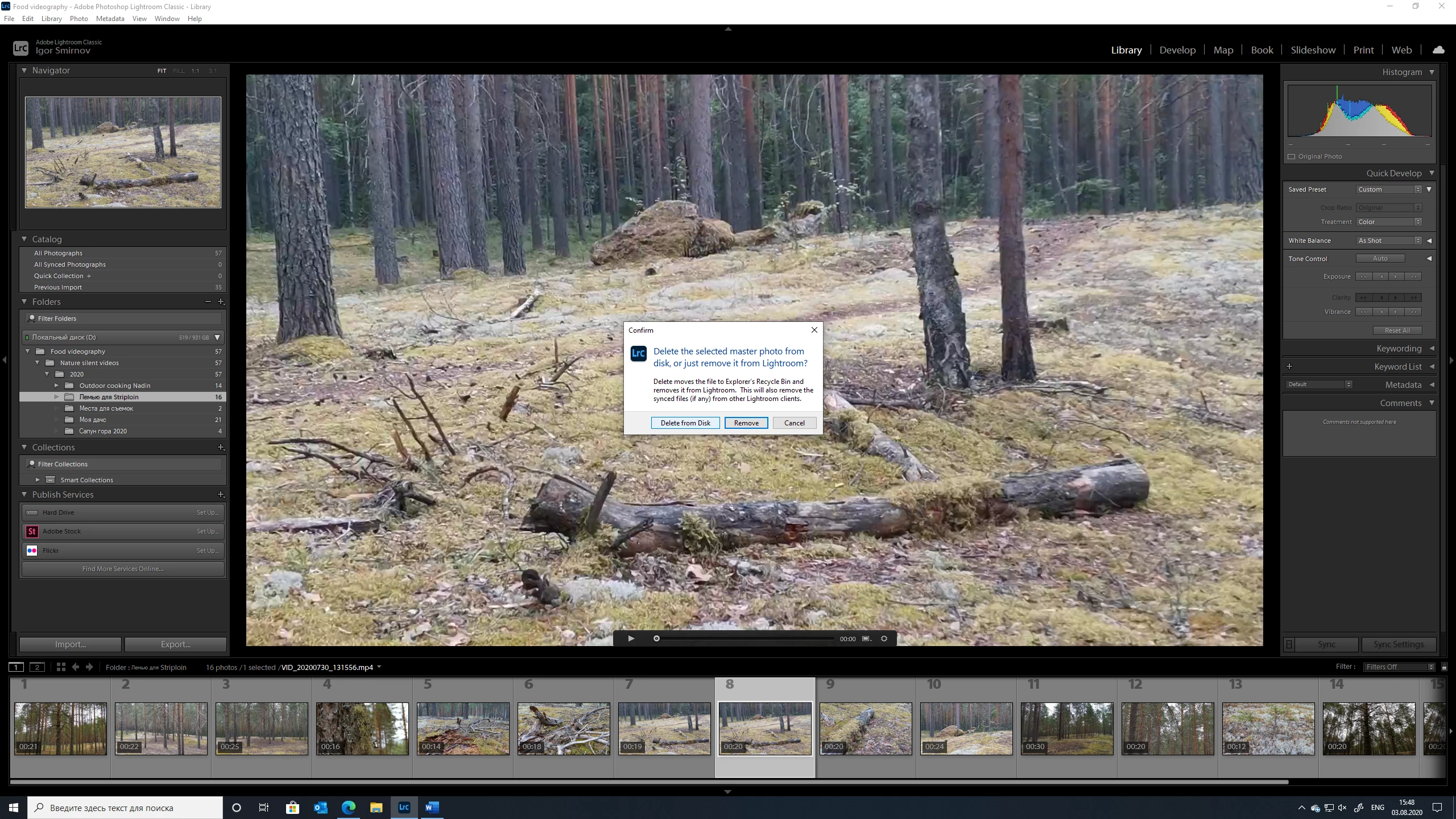Click the video frame capture icon
This screenshot has width=1456, height=819.
tap(866, 639)
